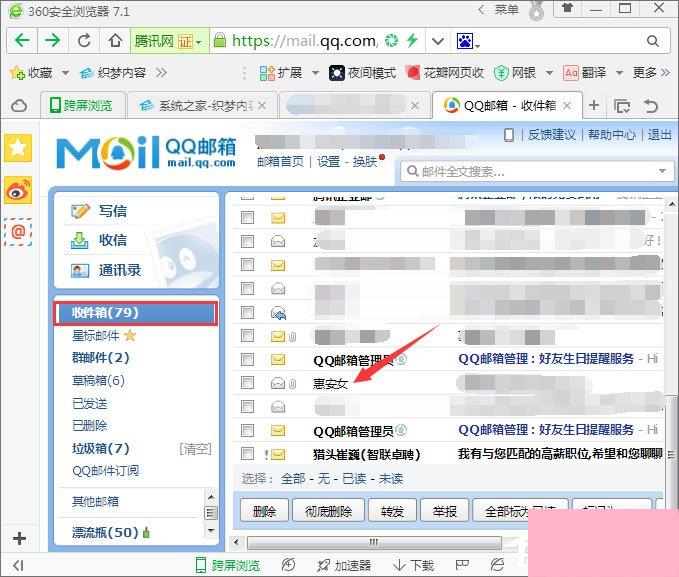The height and width of the screenshot is (577, 679).
Task: Click the 退出 logout link
Action: [659, 135]
